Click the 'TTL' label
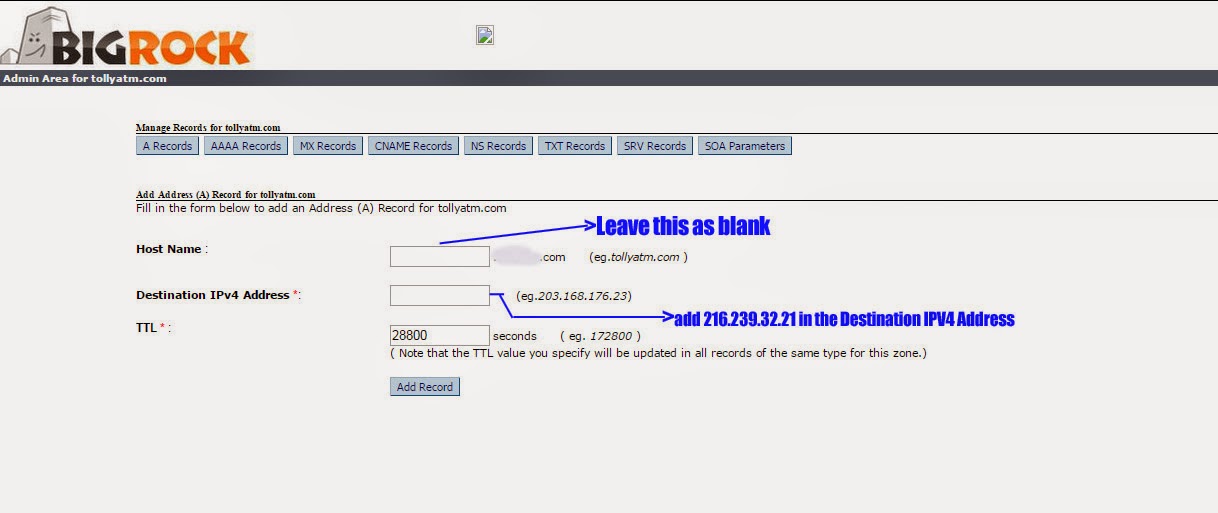The image size is (1218, 513). pos(148,327)
